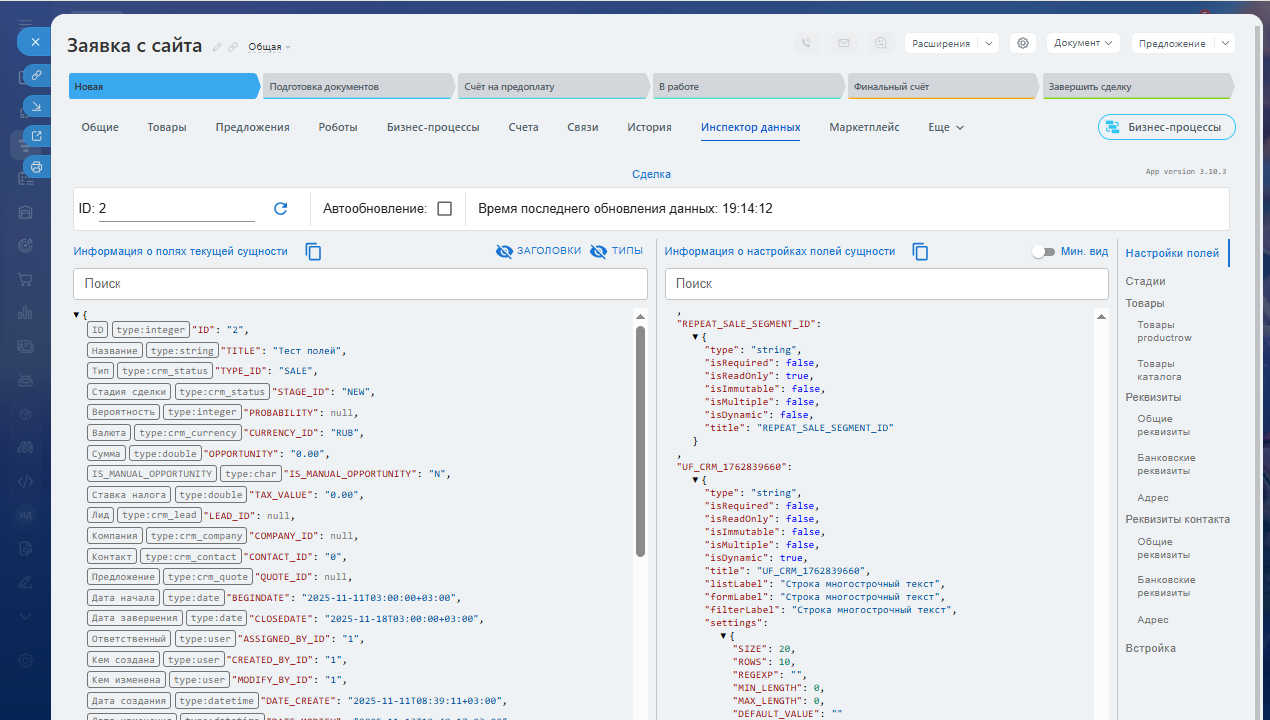Screen dimensions: 1270x720
Task: Copy entity field settings via copy icon
Action: 921,252
